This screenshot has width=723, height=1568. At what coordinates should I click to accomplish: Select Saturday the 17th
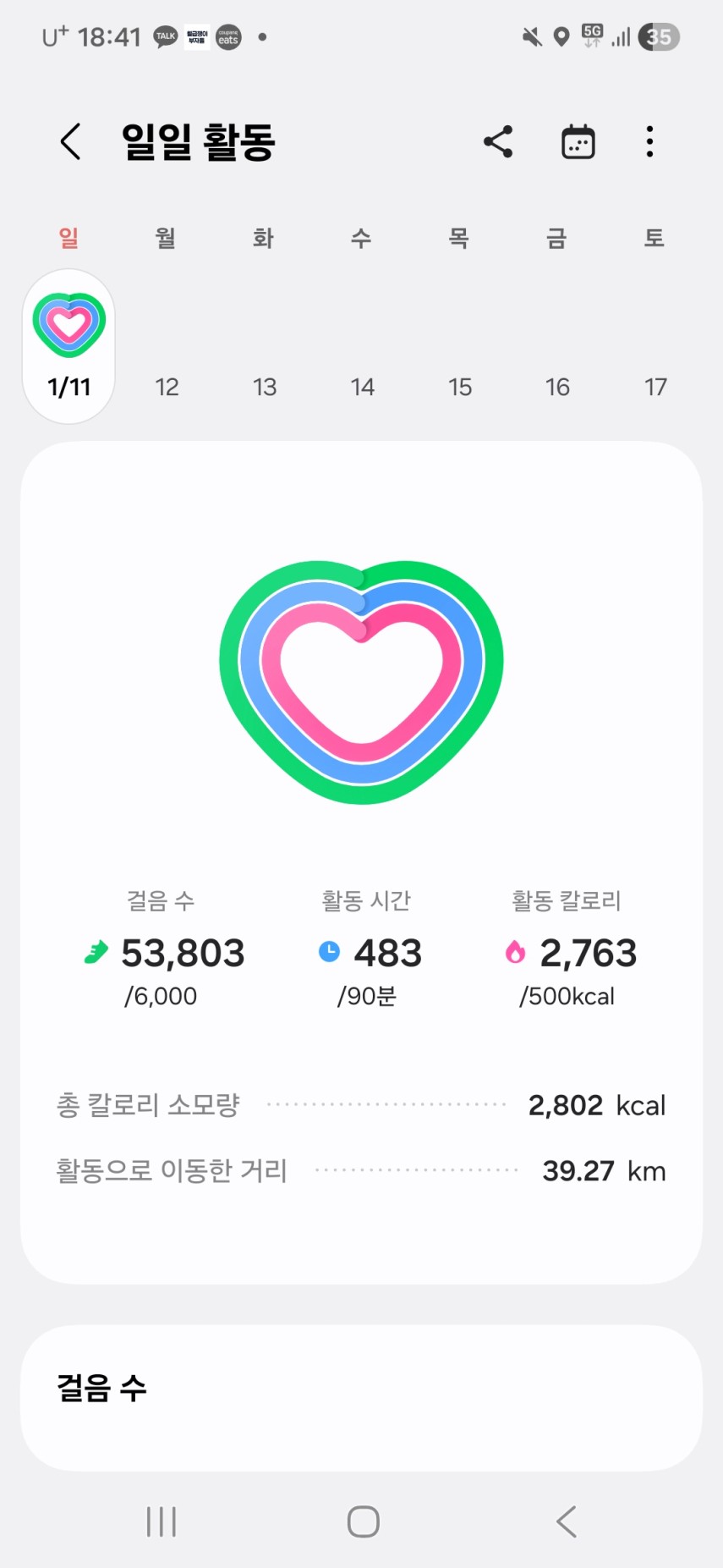[655, 387]
